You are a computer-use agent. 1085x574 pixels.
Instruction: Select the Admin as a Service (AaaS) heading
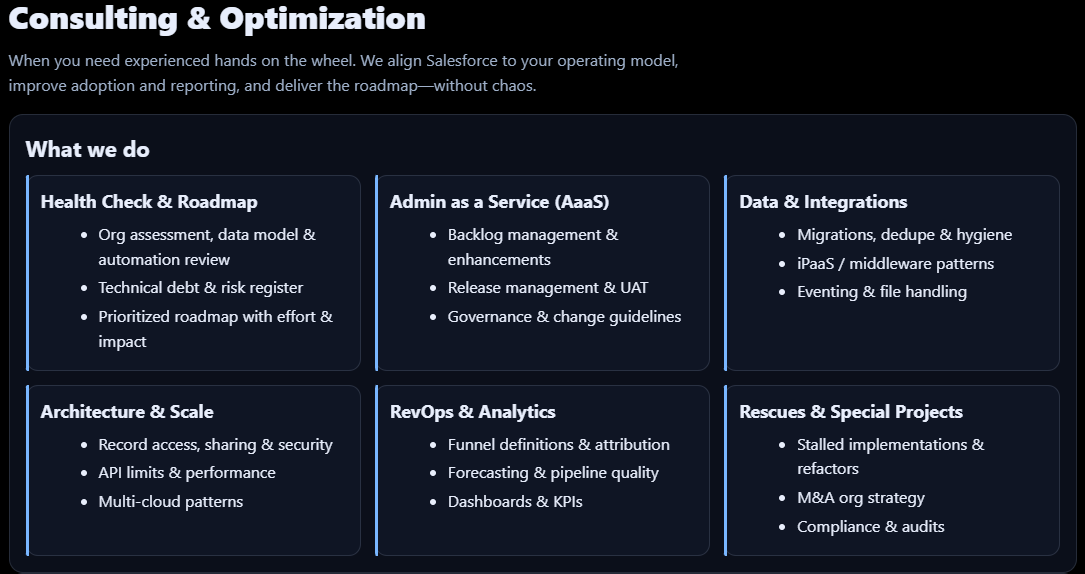[x=499, y=202]
